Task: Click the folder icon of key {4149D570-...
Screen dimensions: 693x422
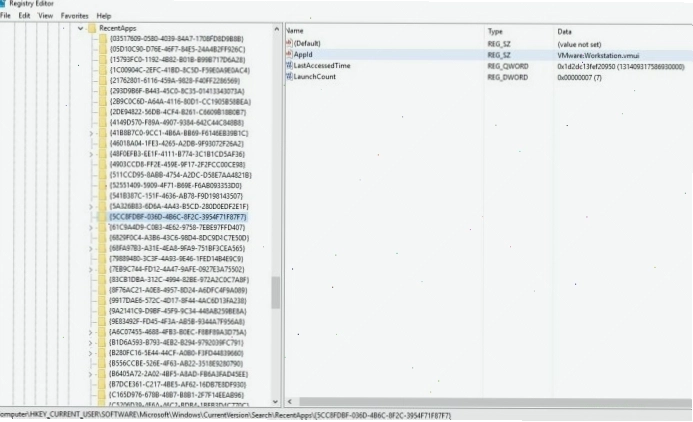Action: tap(103, 123)
